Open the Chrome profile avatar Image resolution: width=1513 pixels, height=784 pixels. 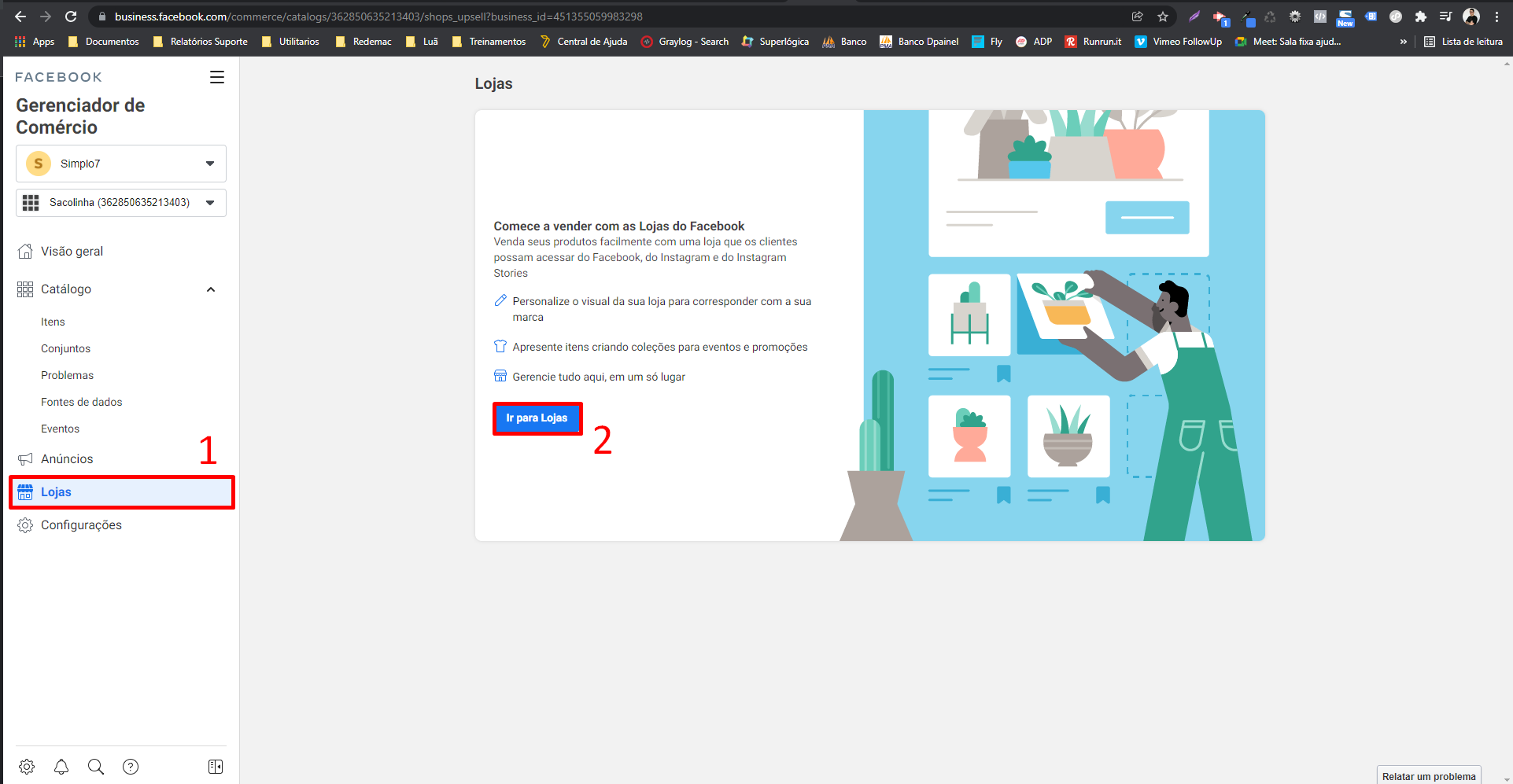pos(1471,17)
